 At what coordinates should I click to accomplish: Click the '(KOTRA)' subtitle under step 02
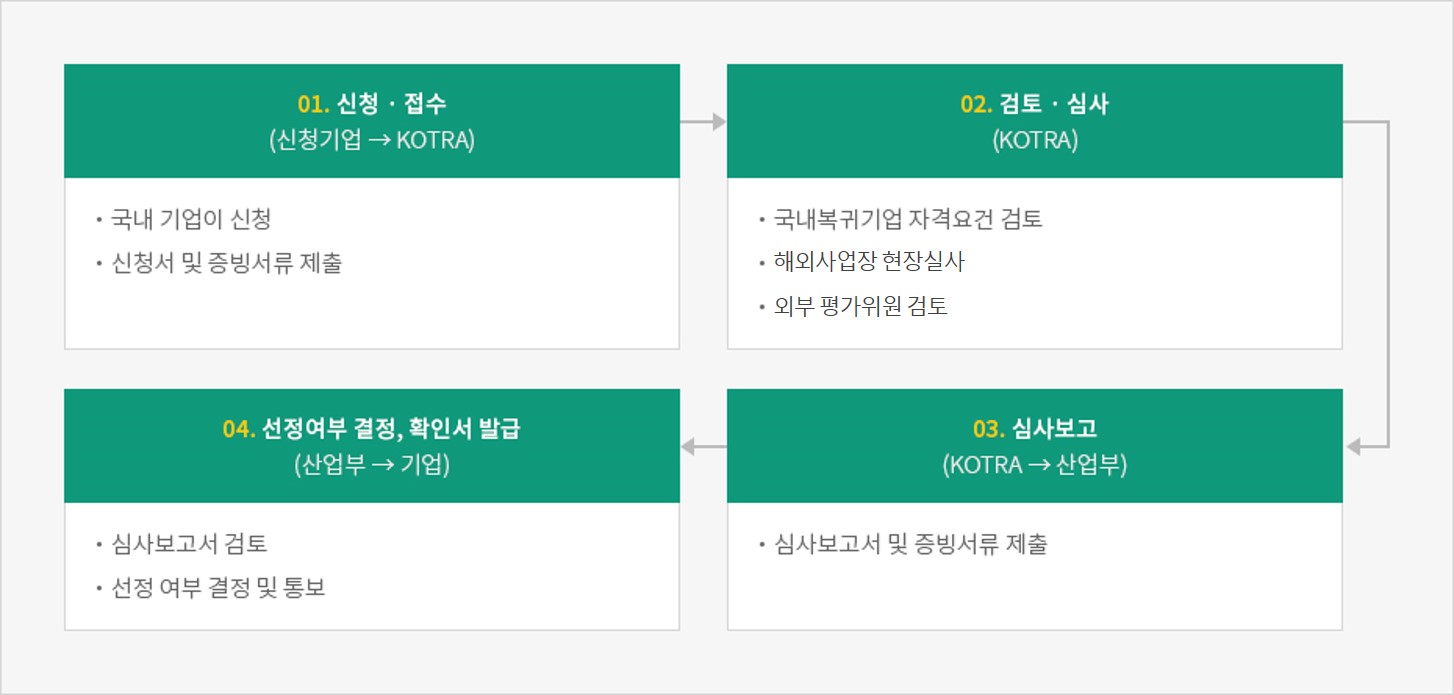(1034, 140)
